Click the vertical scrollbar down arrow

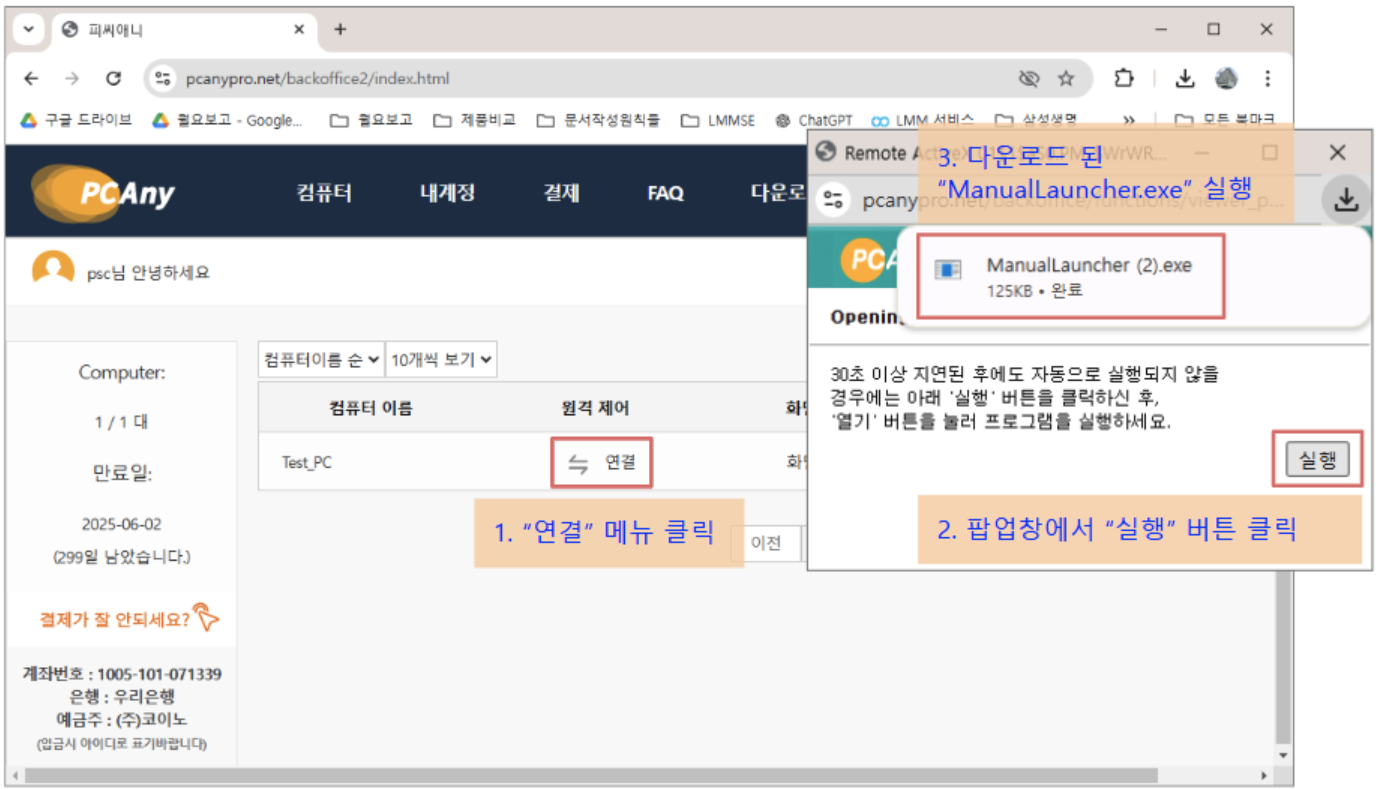click(1283, 757)
